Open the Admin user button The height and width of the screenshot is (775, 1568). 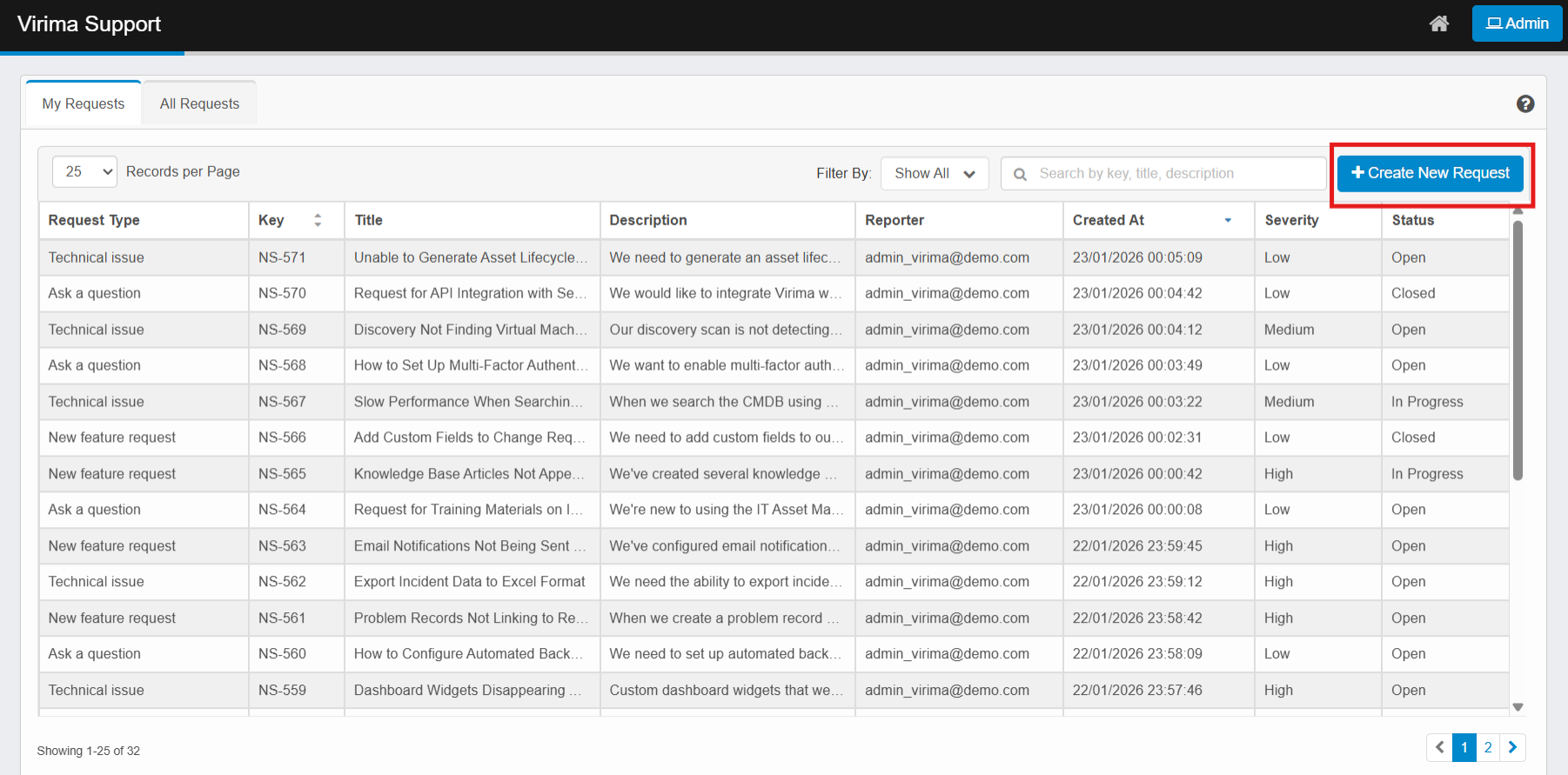(x=1517, y=23)
